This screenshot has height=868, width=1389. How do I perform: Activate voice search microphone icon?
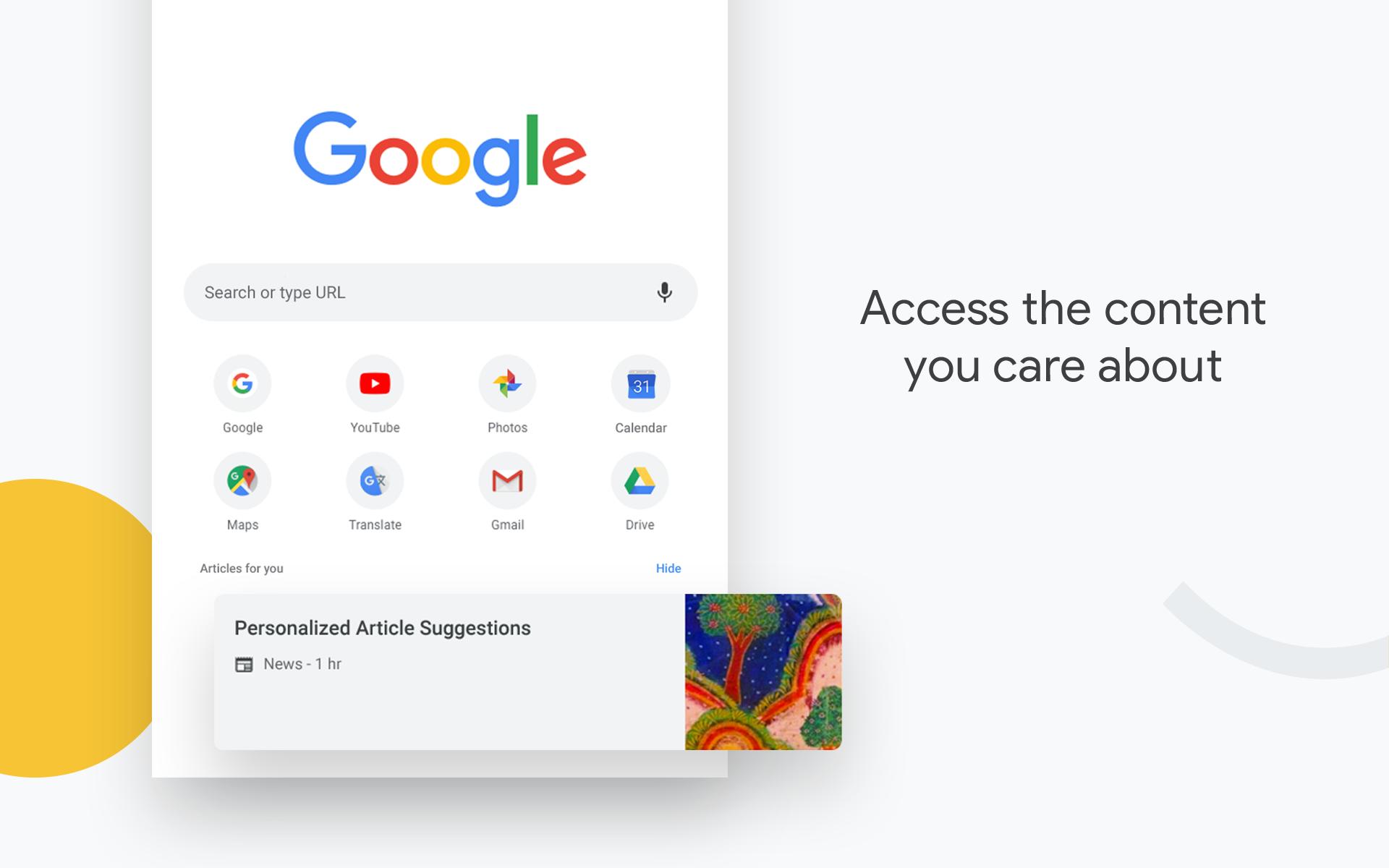(664, 292)
